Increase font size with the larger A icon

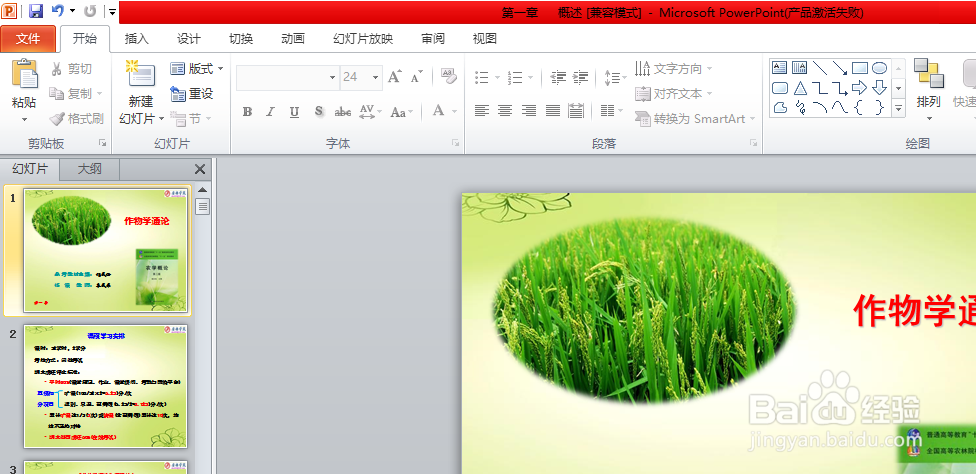point(395,77)
